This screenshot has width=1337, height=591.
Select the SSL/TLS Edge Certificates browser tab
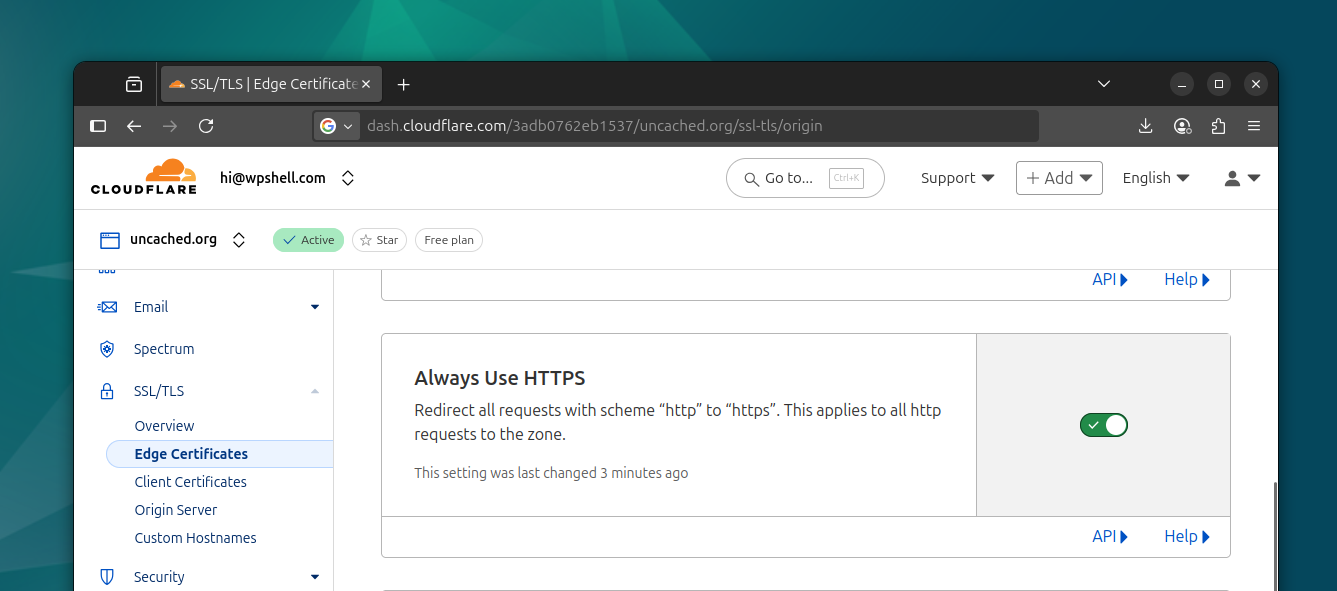271,84
